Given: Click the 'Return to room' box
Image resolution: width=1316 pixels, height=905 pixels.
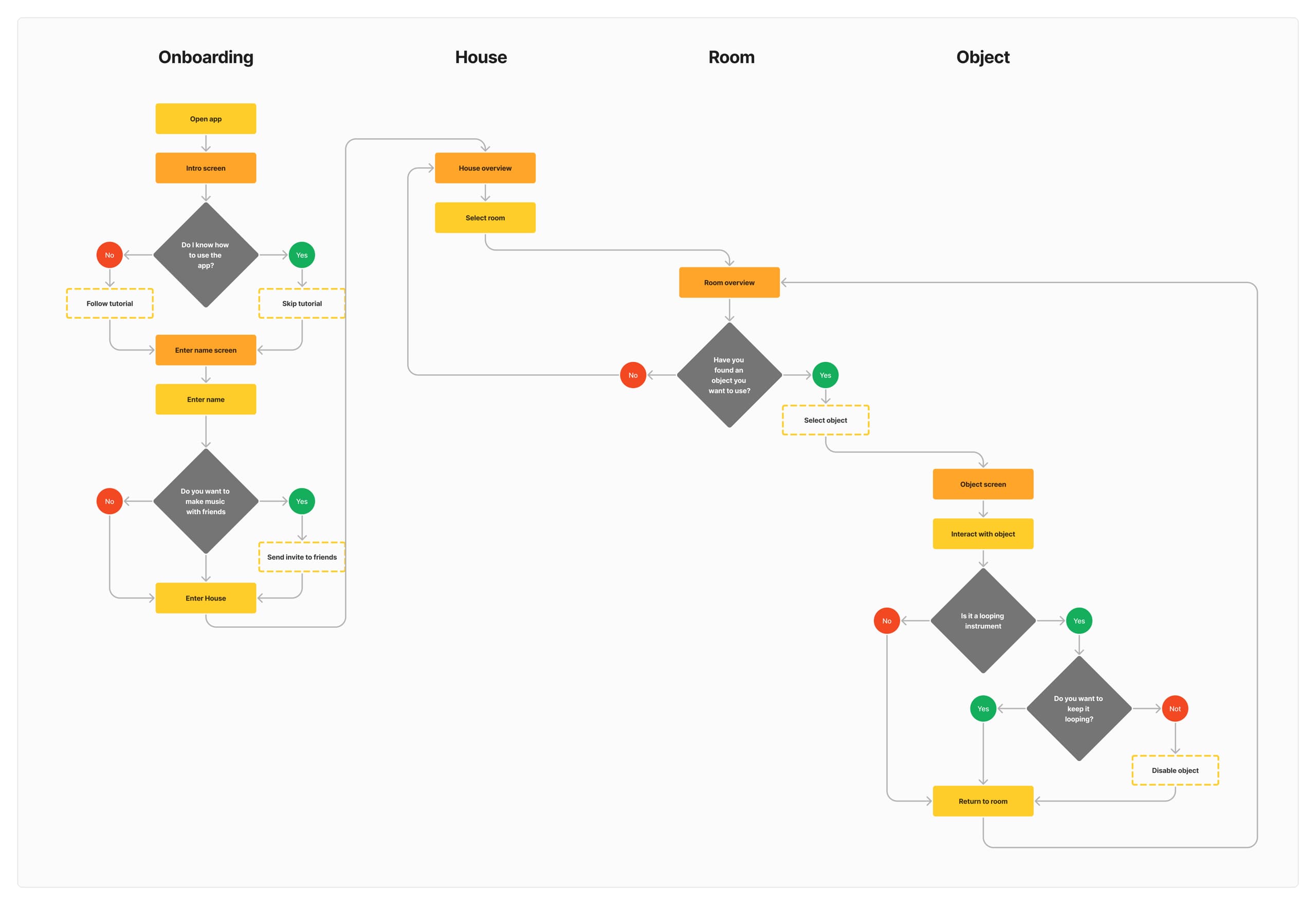Looking at the screenshot, I should pyautogui.click(x=983, y=801).
